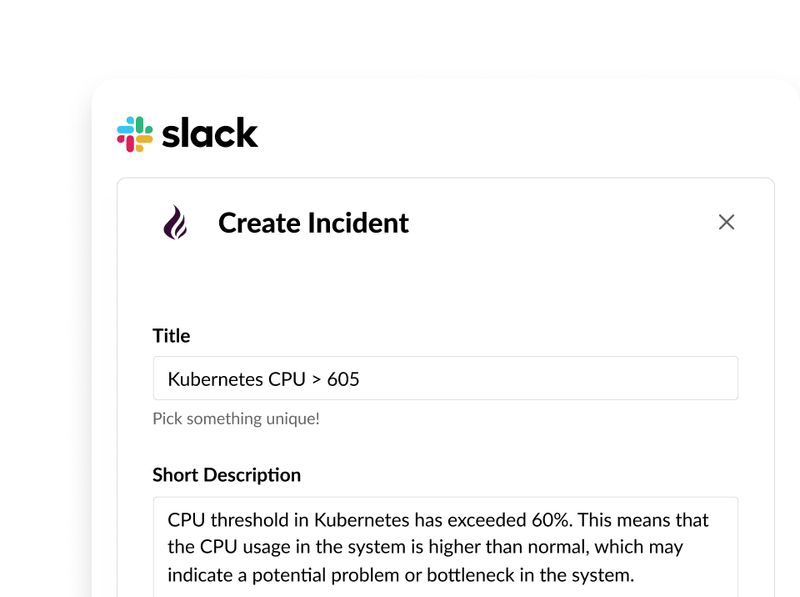Click the 'Pick something unique!' hint text
This screenshot has width=800, height=597.
coord(236,418)
